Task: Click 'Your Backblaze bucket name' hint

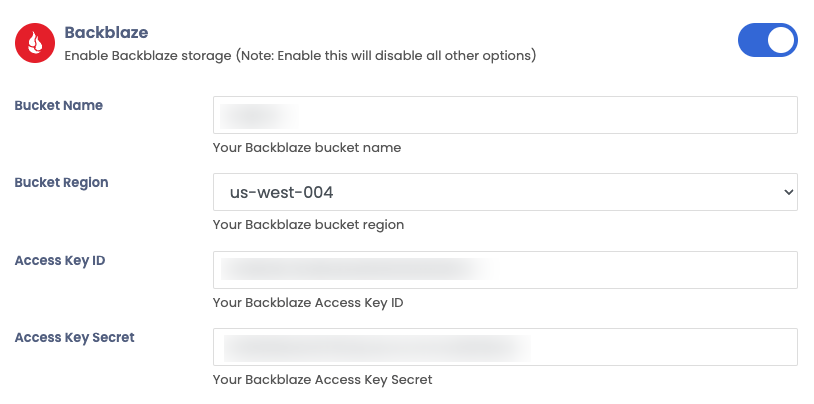Action: [307, 147]
